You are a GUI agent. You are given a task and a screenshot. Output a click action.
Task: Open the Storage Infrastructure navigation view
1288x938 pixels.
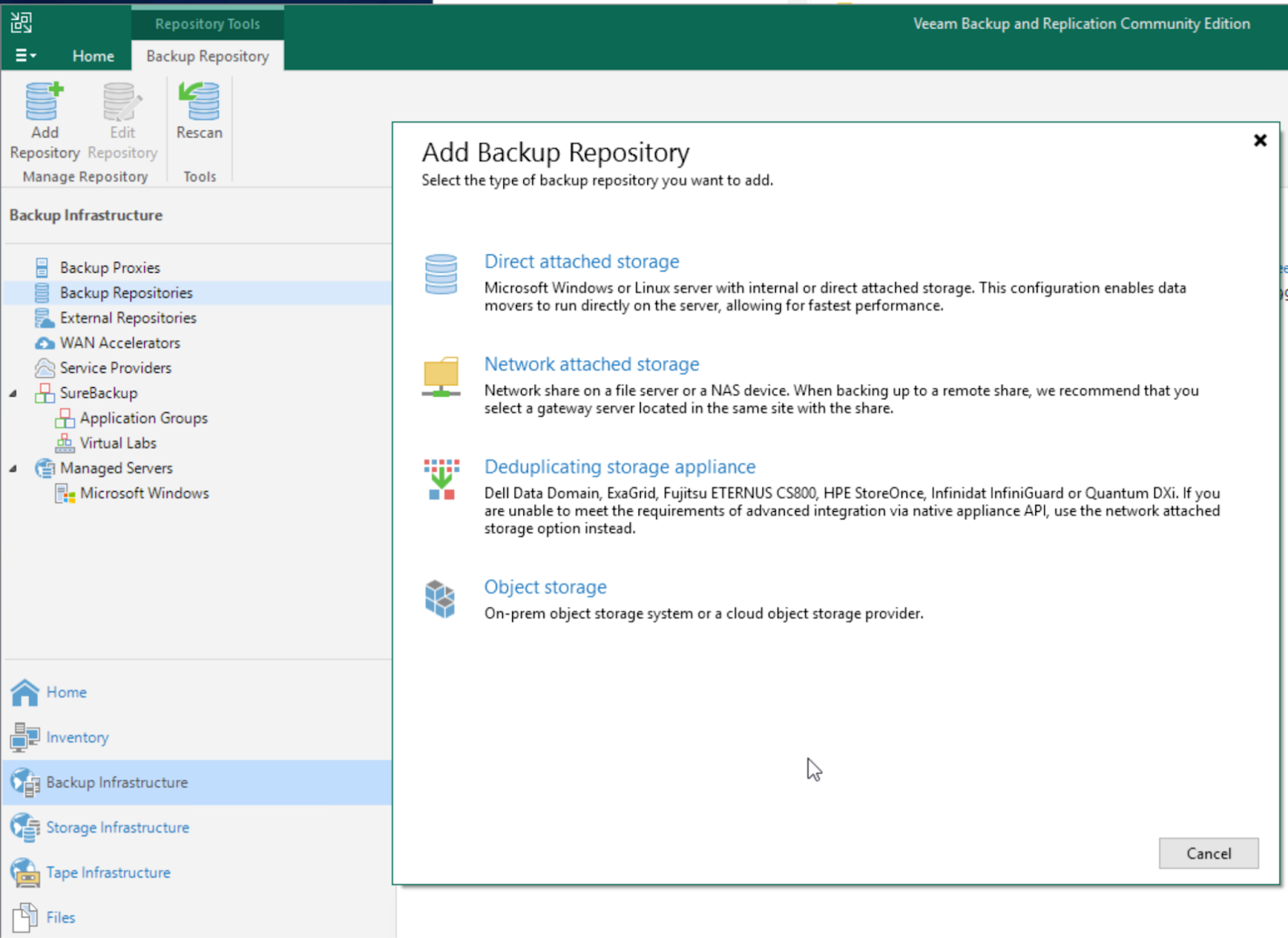(x=118, y=828)
